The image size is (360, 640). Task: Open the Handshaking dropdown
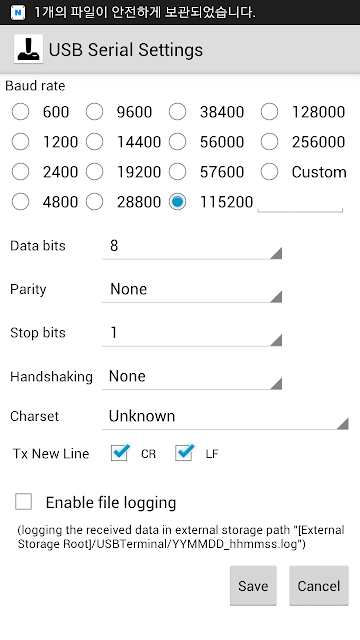(x=192, y=377)
